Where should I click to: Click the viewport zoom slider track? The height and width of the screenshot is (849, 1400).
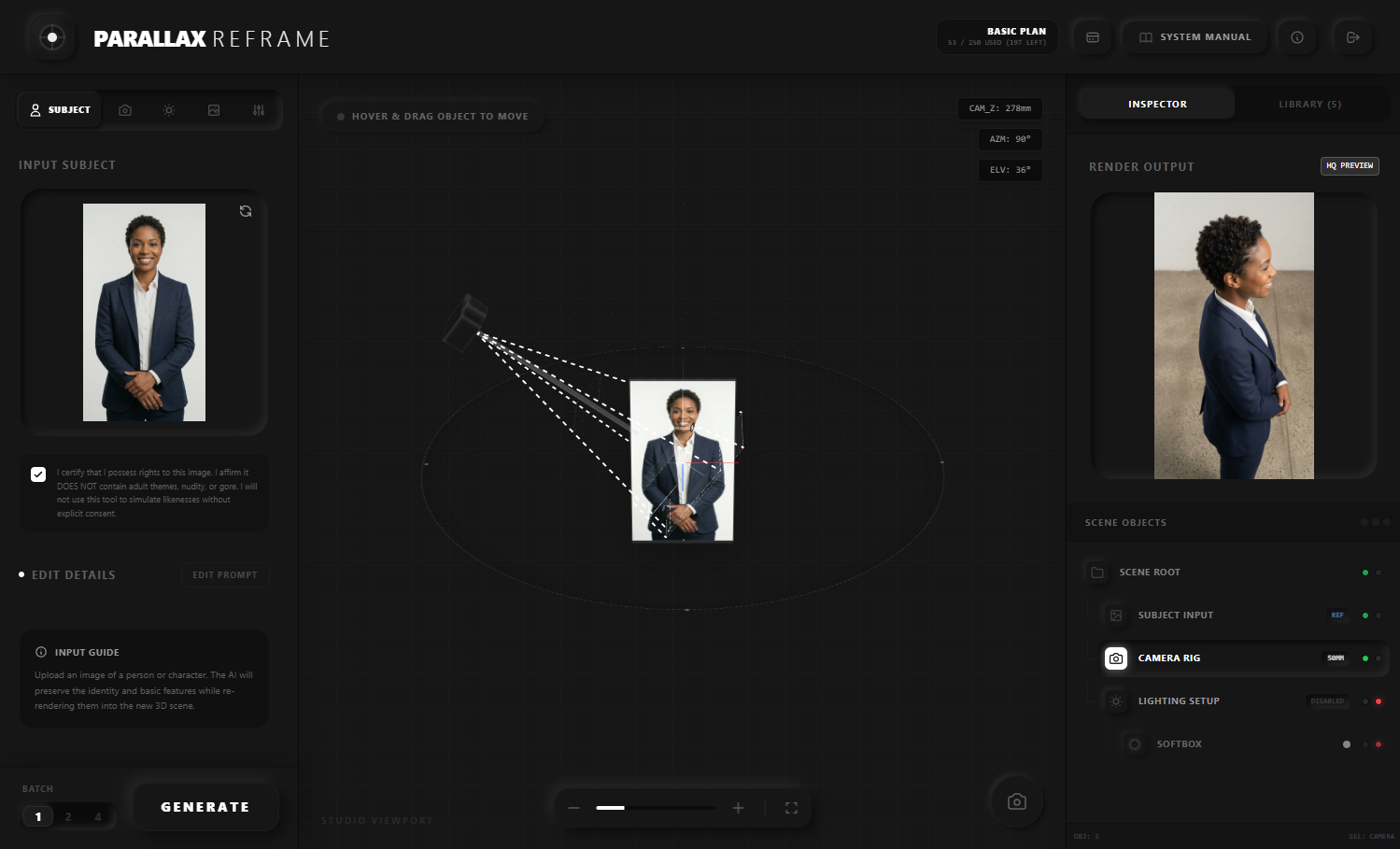[x=656, y=808]
